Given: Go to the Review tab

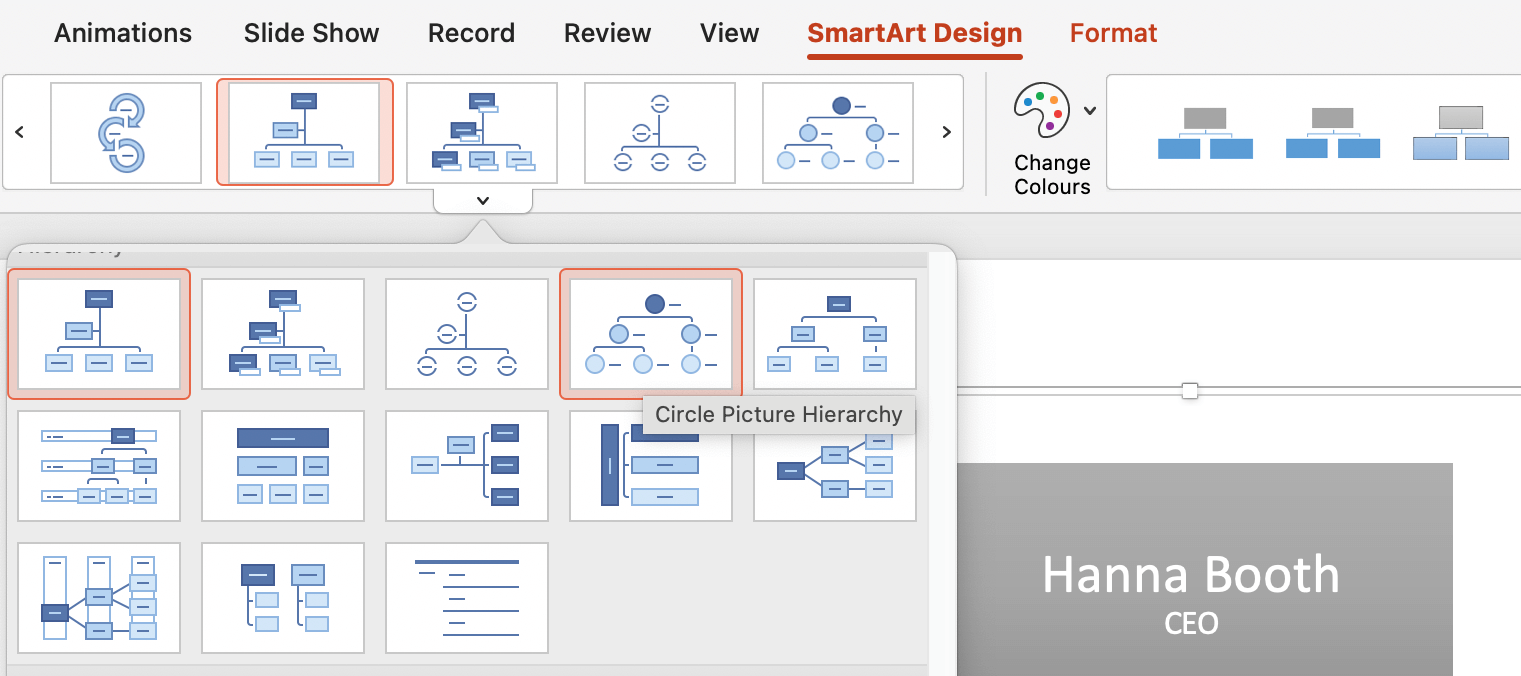Looking at the screenshot, I should (607, 32).
